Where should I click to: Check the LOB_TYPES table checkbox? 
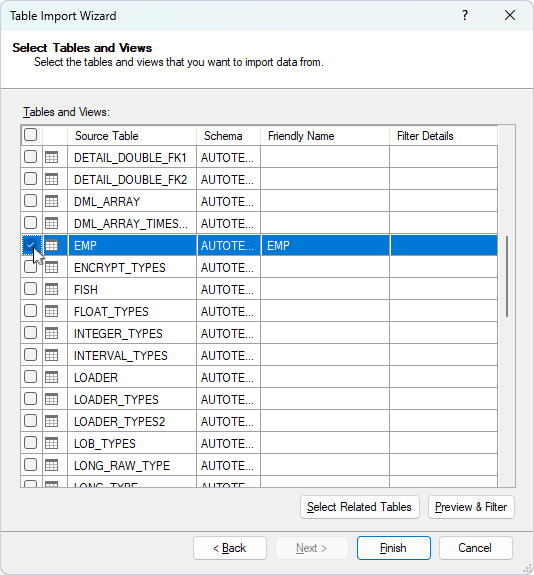pyautogui.click(x=30, y=443)
